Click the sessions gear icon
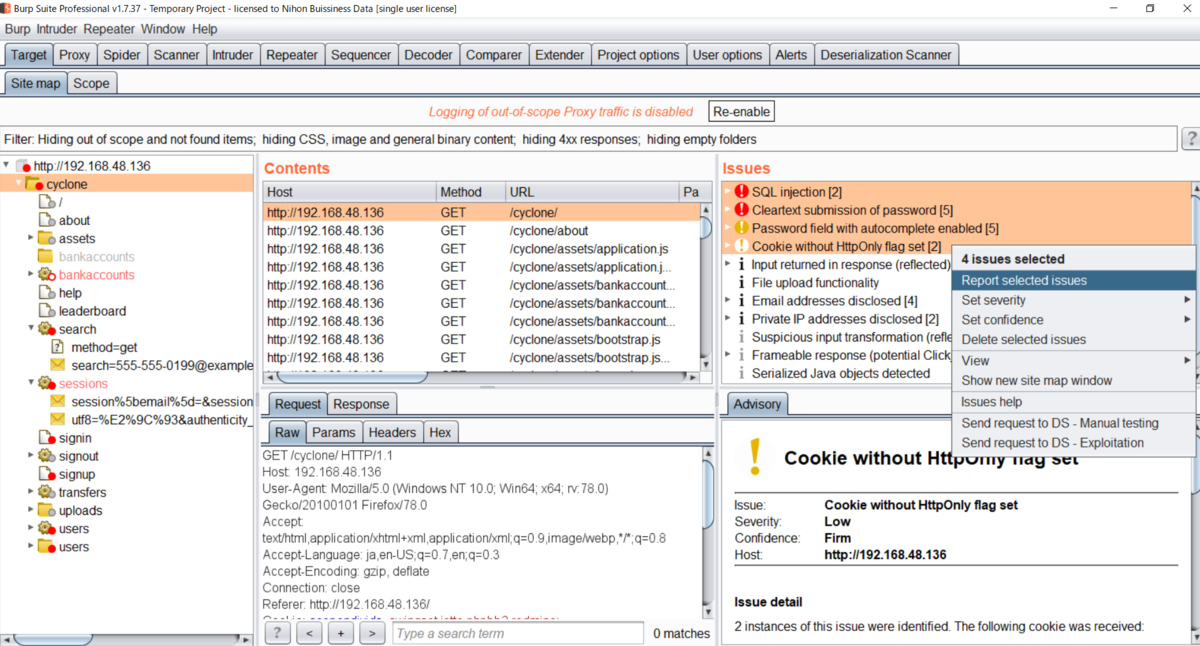1200x646 pixels. point(46,383)
